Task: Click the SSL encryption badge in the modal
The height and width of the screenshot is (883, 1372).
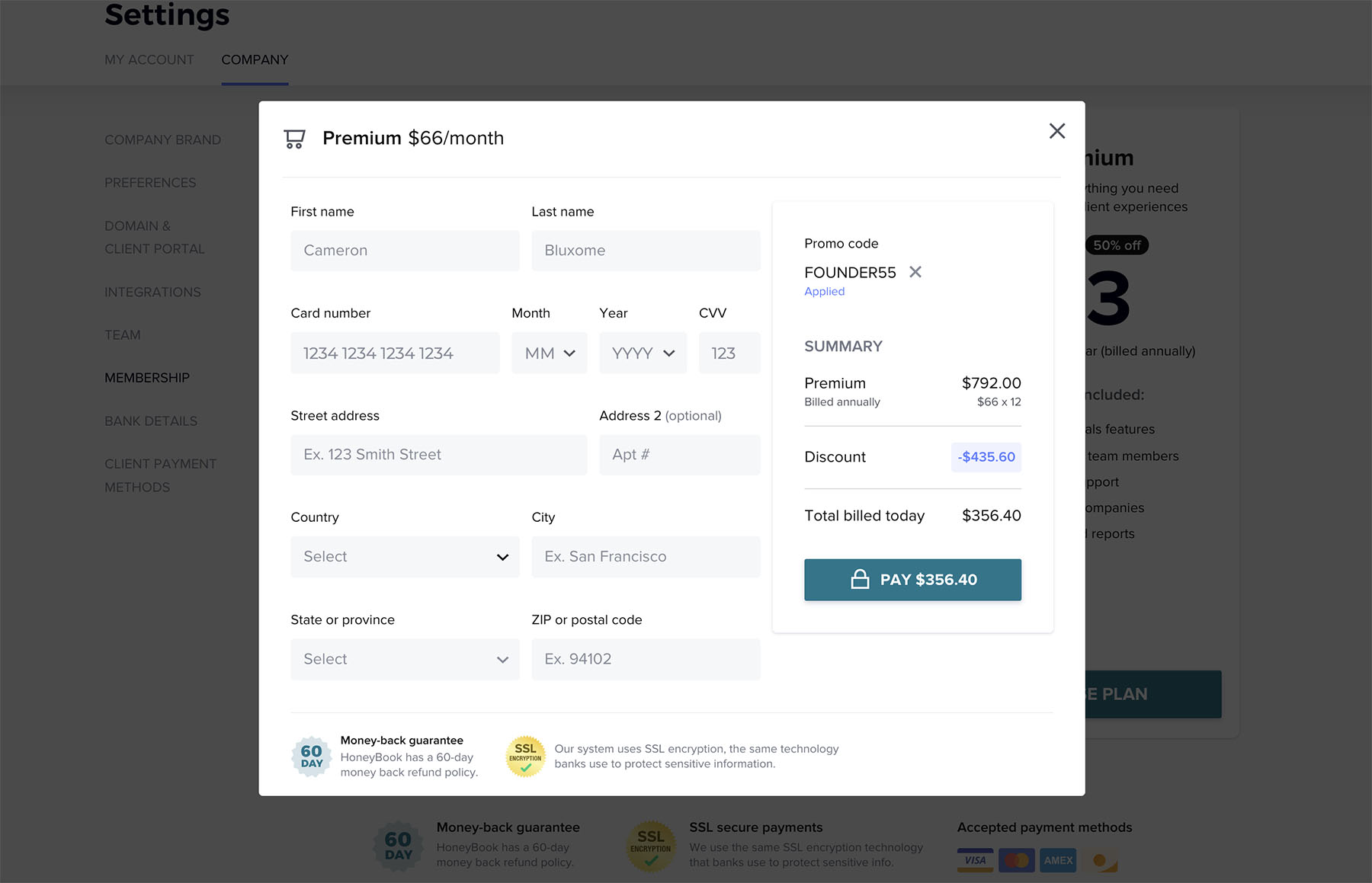Action: coord(525,756)
